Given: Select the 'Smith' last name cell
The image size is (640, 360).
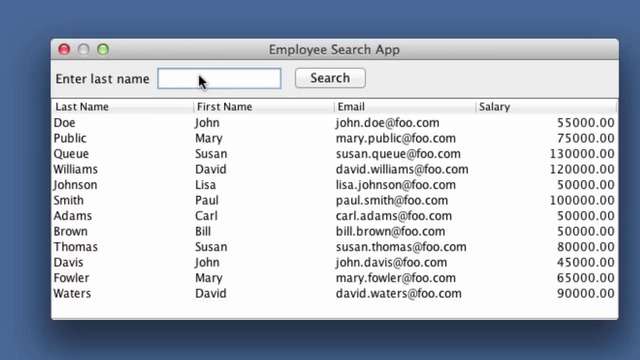Looking at the screenshot, I should pos(69,200).
